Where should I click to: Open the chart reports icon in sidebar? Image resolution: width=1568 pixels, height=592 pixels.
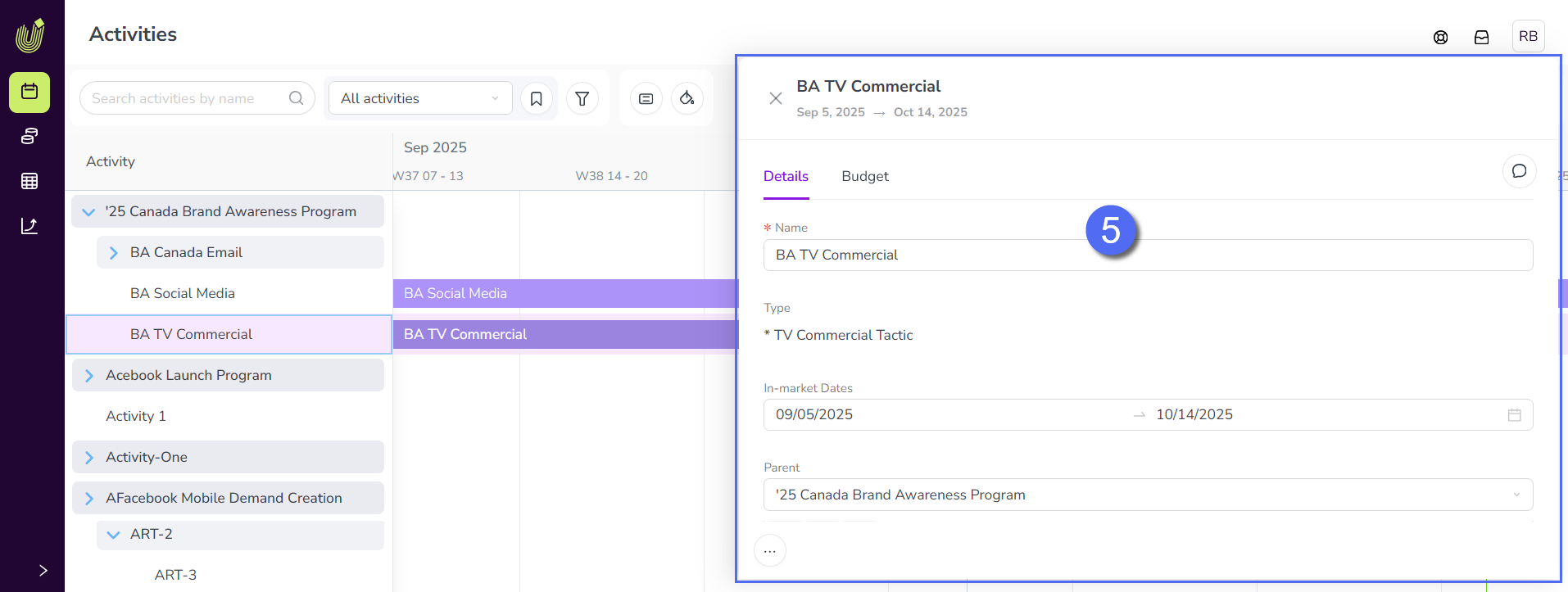pos(29,226)
